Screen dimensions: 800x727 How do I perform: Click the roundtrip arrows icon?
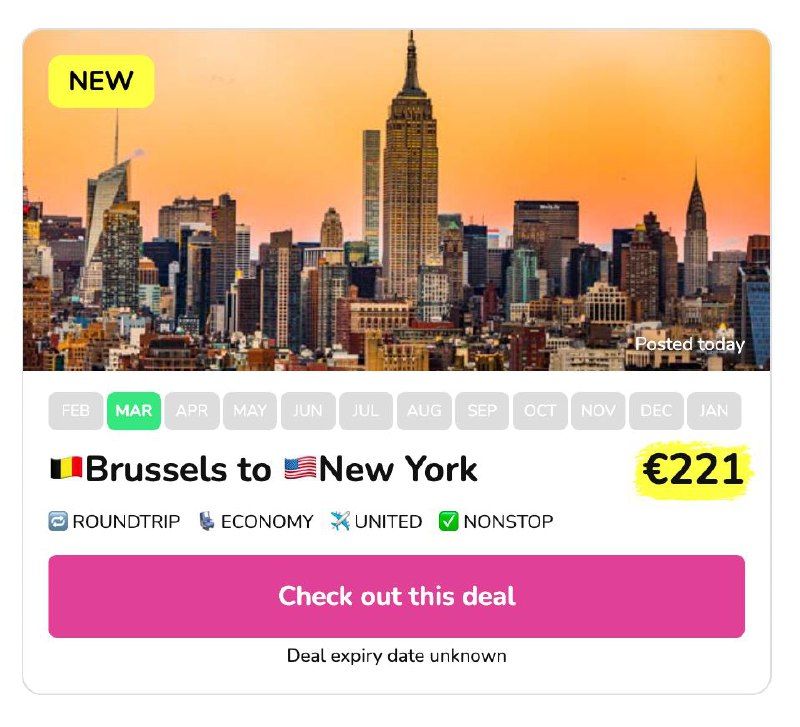coord(58,521)
